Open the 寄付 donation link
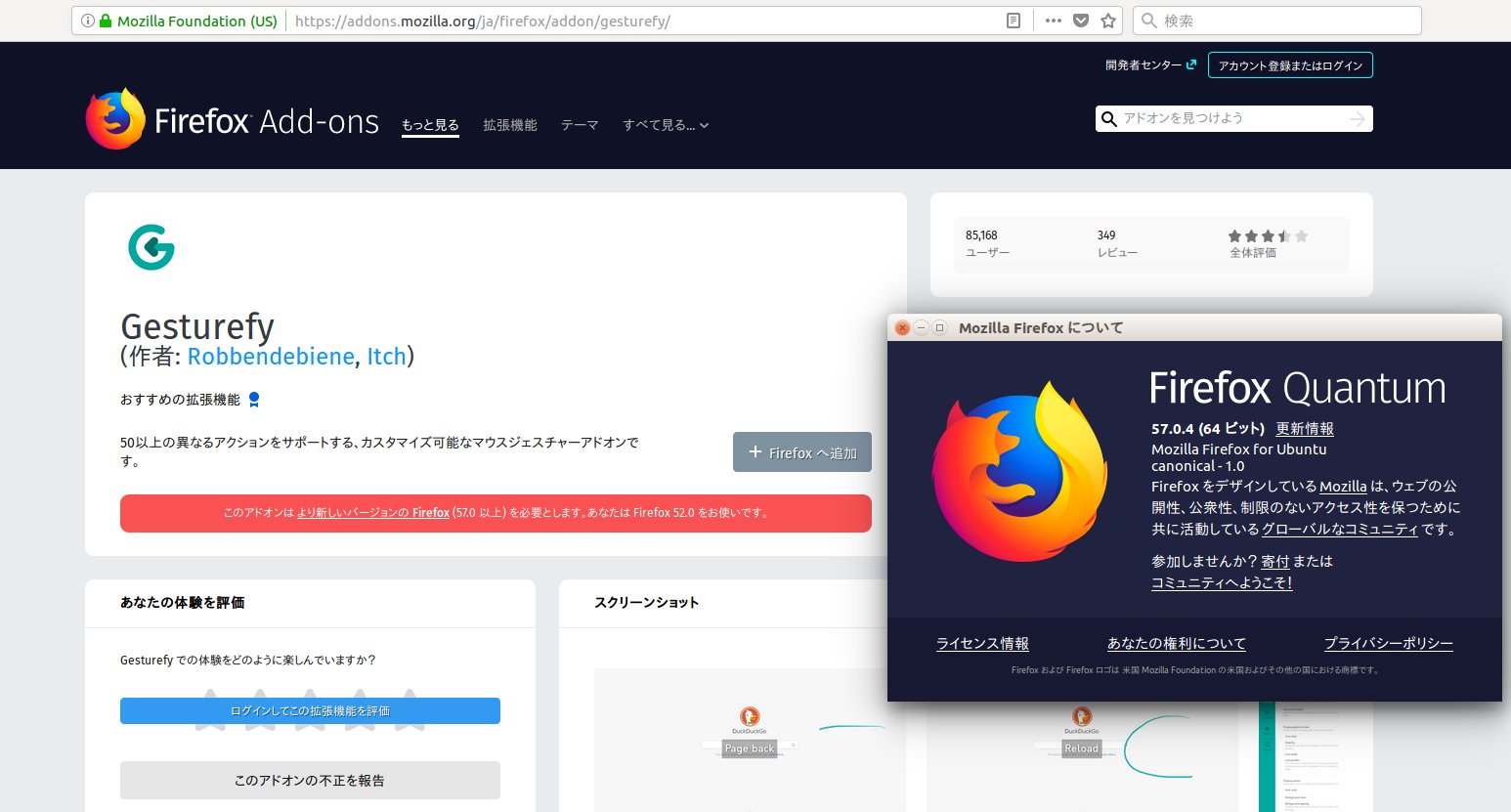The width and height of the screenshot is (1511, 812). [1274, 562]
